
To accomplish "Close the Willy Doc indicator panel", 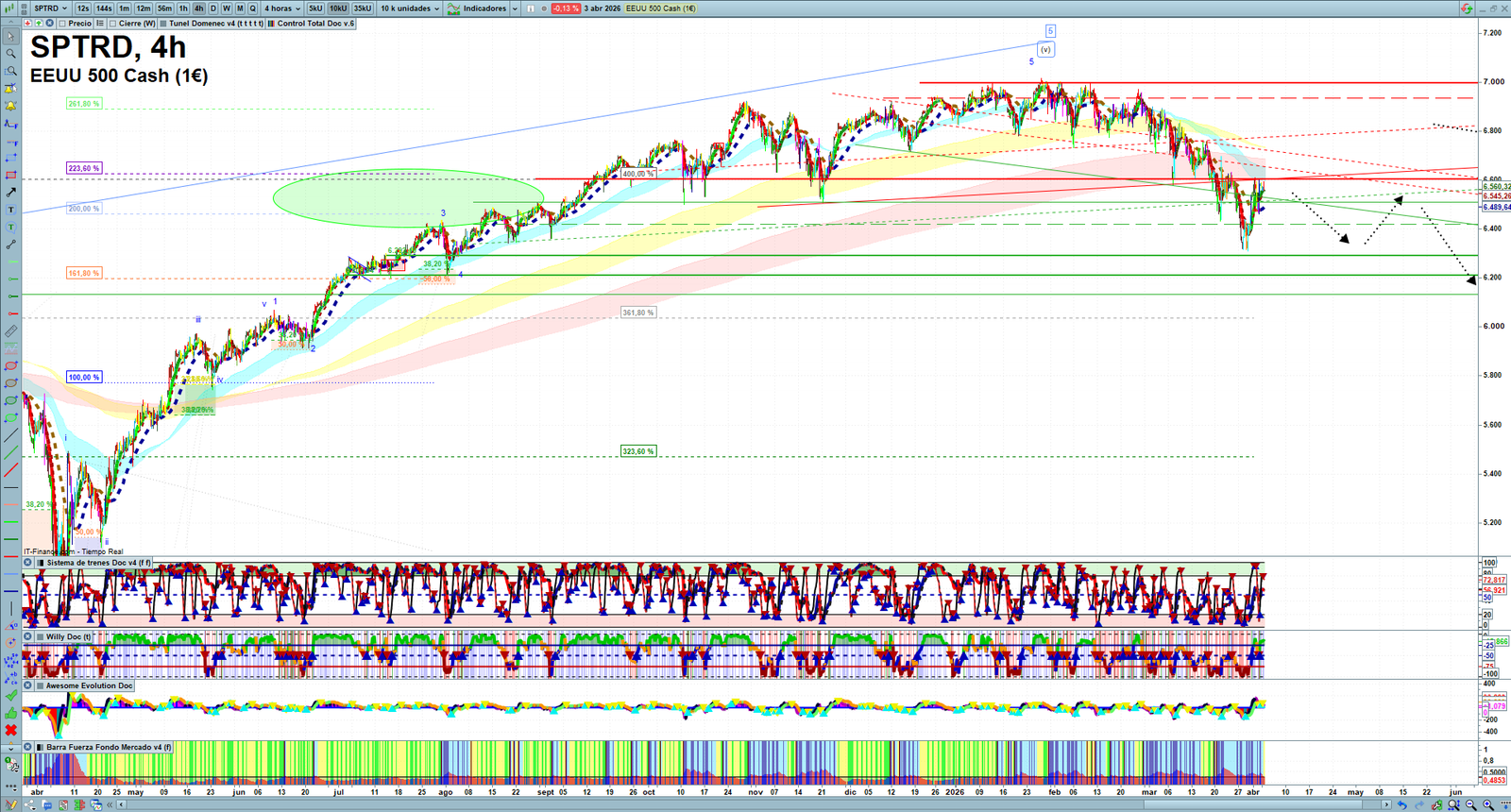I will pos(28,637).
